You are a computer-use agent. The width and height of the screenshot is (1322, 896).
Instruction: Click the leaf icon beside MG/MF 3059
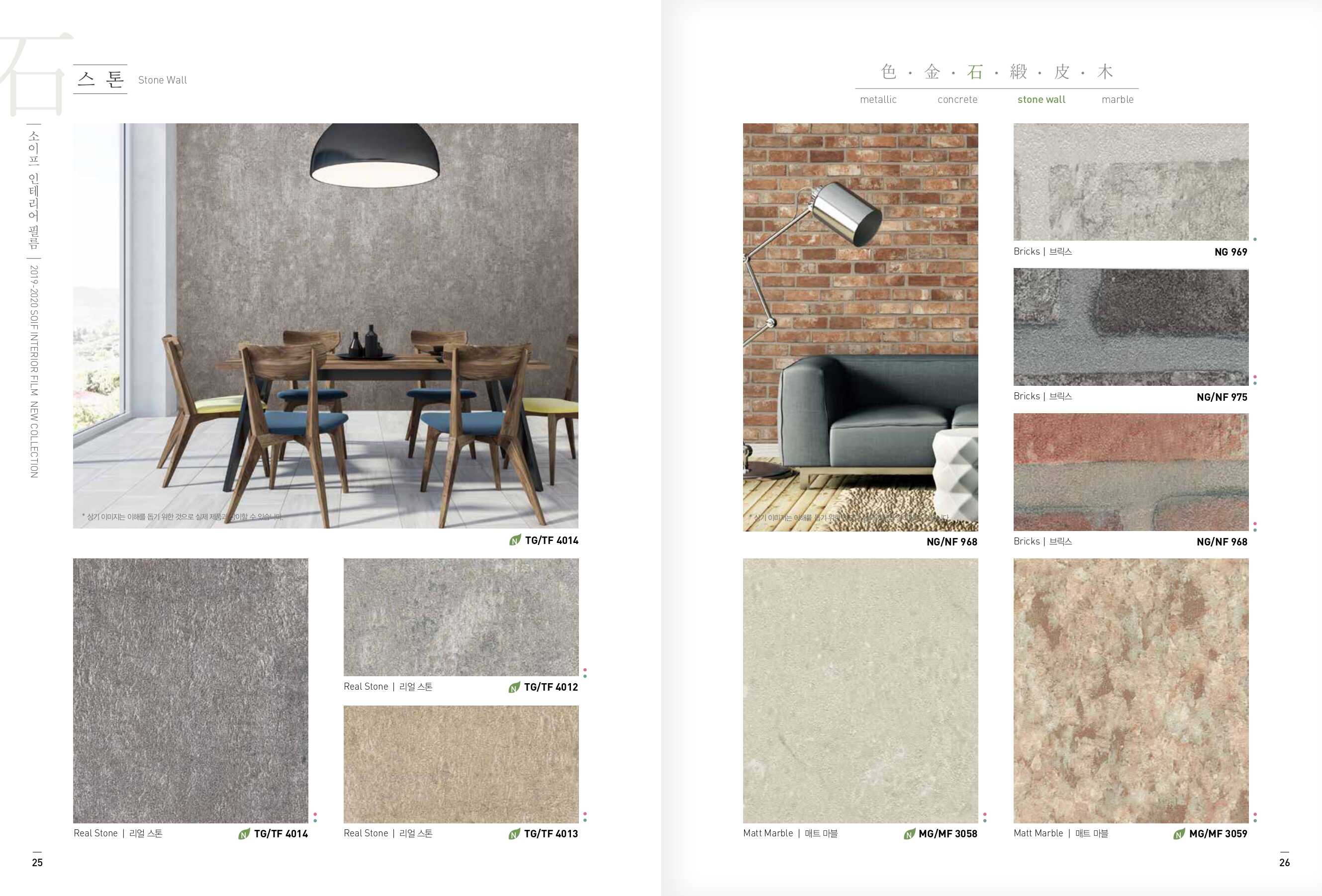[x=1179, y=834]
